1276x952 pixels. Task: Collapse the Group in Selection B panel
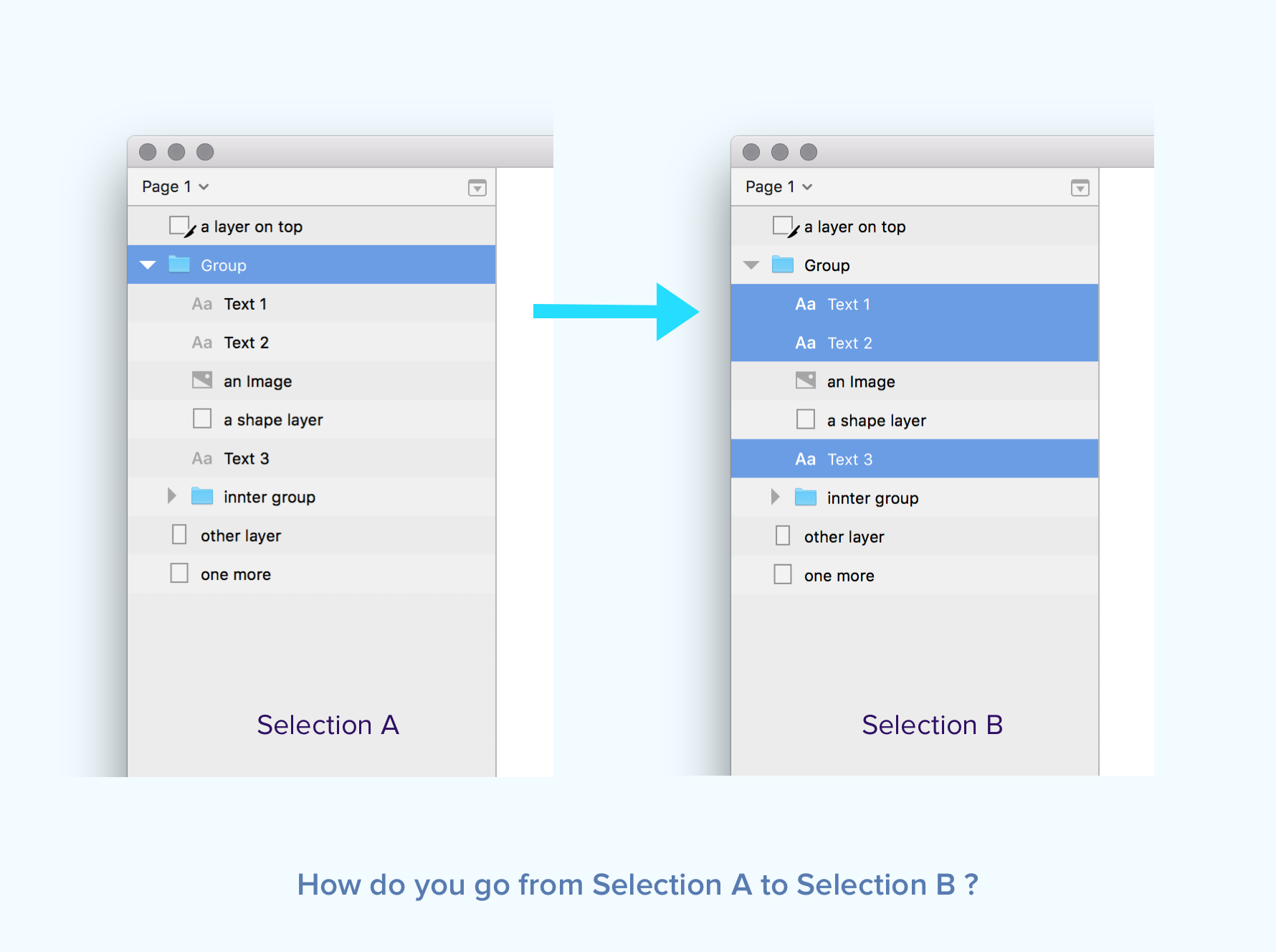751,265
